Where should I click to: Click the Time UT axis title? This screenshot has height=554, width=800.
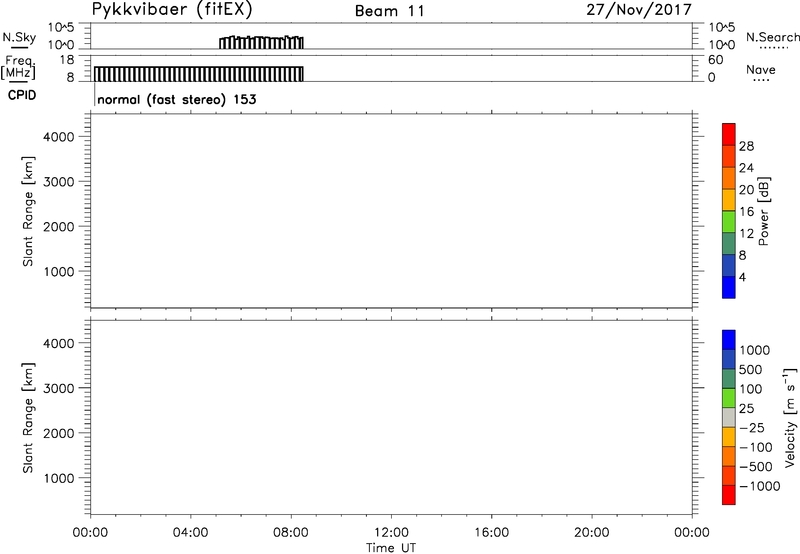click(x=391, y=548)
